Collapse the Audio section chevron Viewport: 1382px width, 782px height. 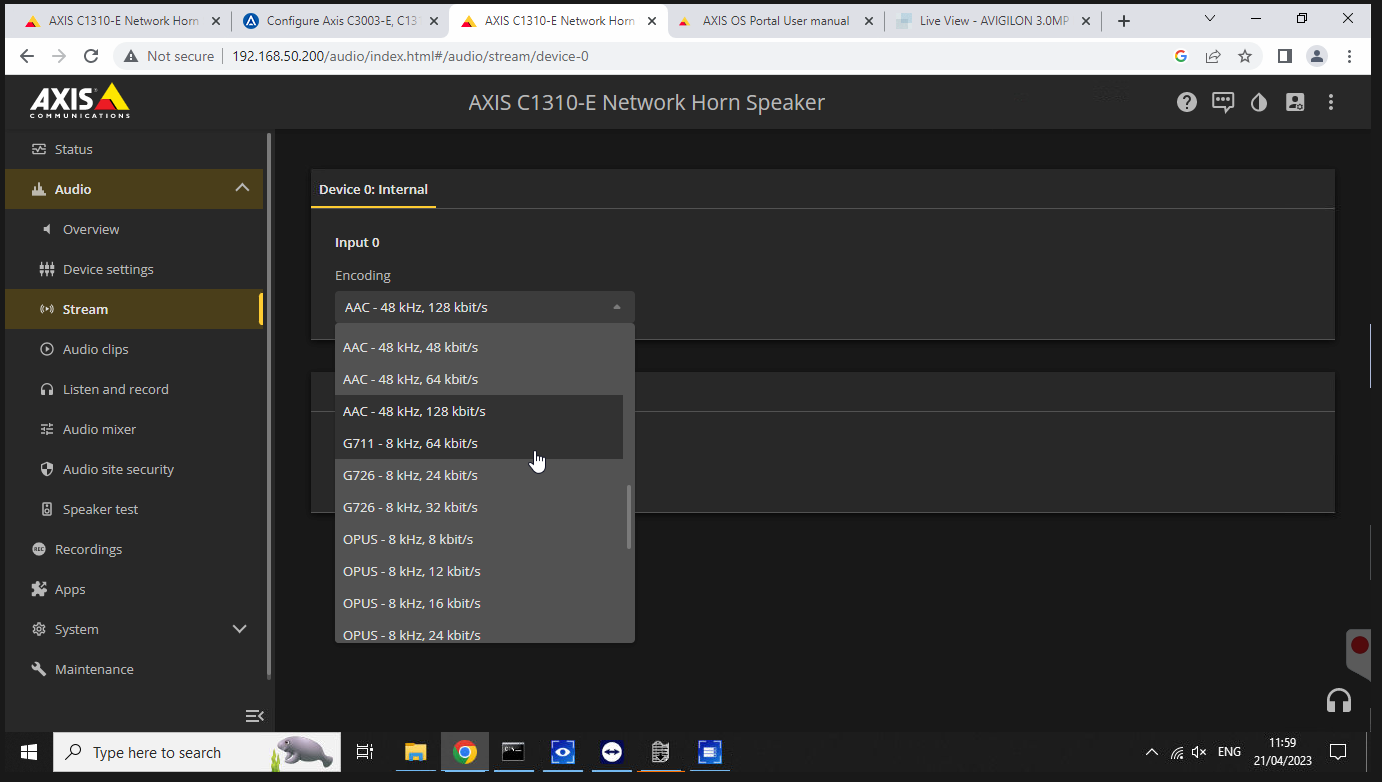pyautogui.click(x=242, y=188)
